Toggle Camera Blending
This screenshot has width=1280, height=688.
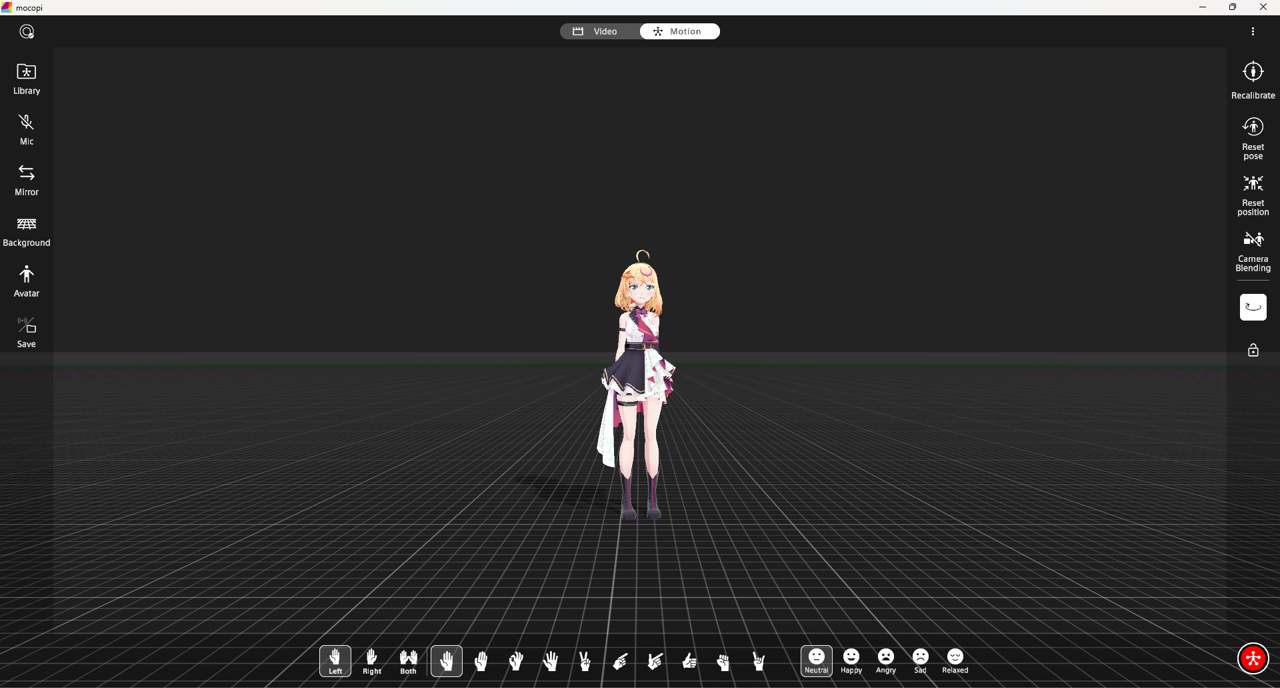click(1252, 248)
